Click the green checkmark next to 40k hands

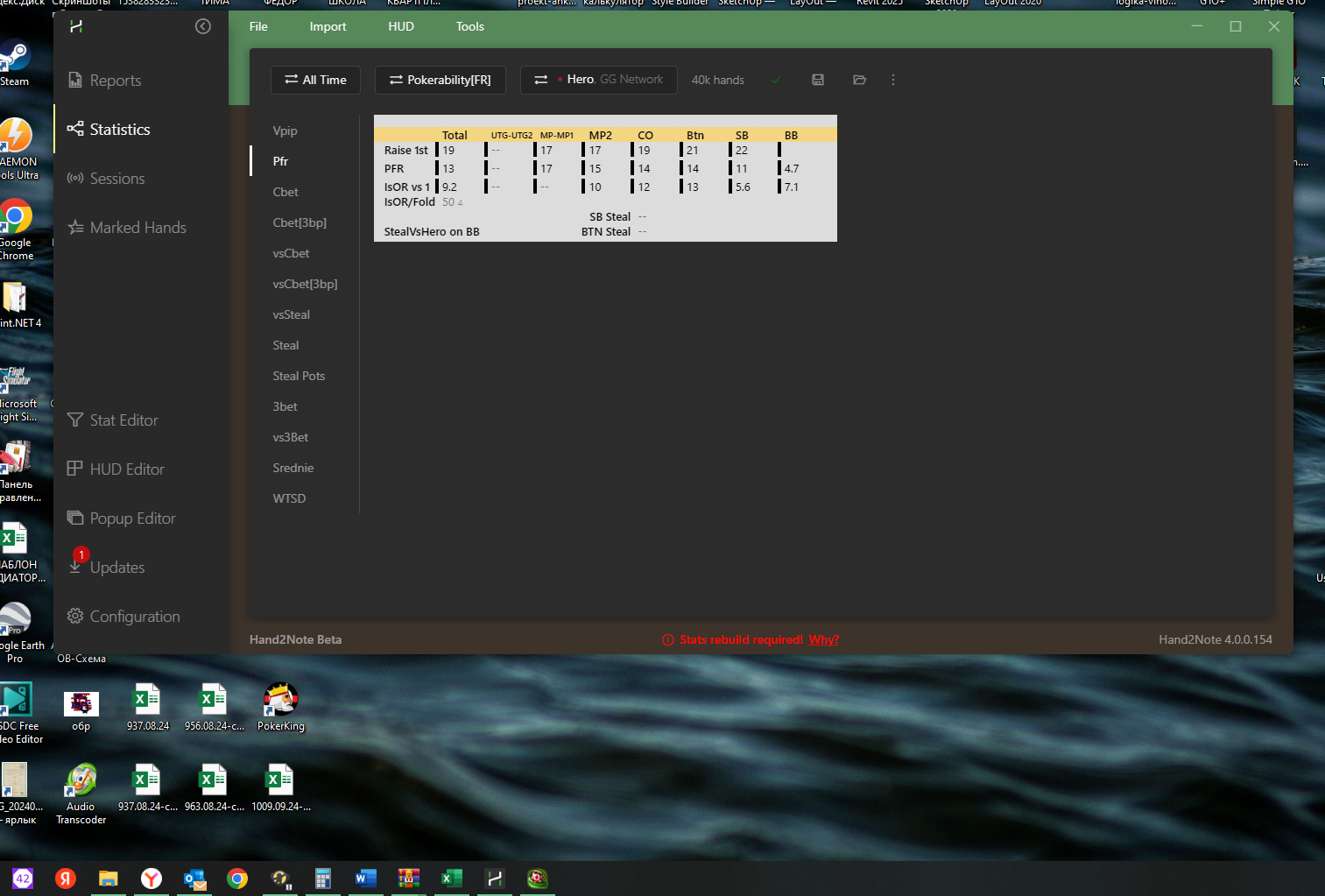pyautogui.click(x=776, y=80)
